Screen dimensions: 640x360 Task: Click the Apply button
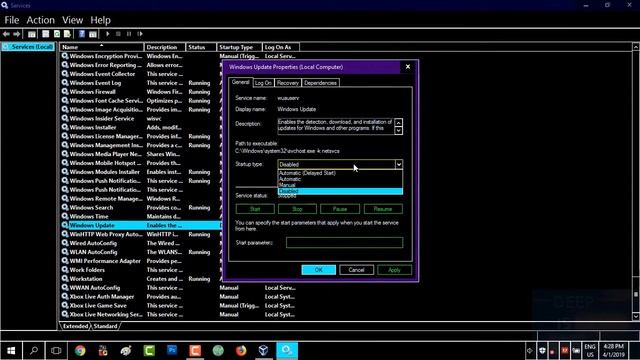(x=394, y=270)
